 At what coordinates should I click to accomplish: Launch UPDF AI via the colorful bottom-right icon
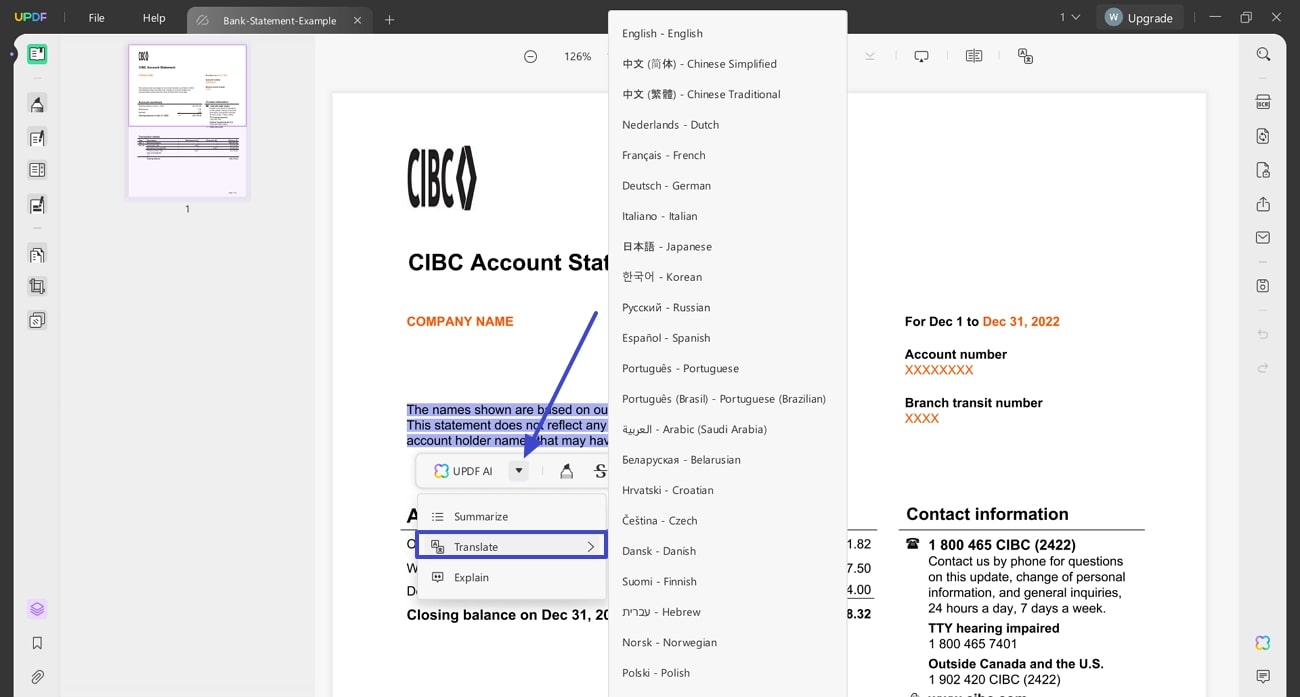[1263, 643]
